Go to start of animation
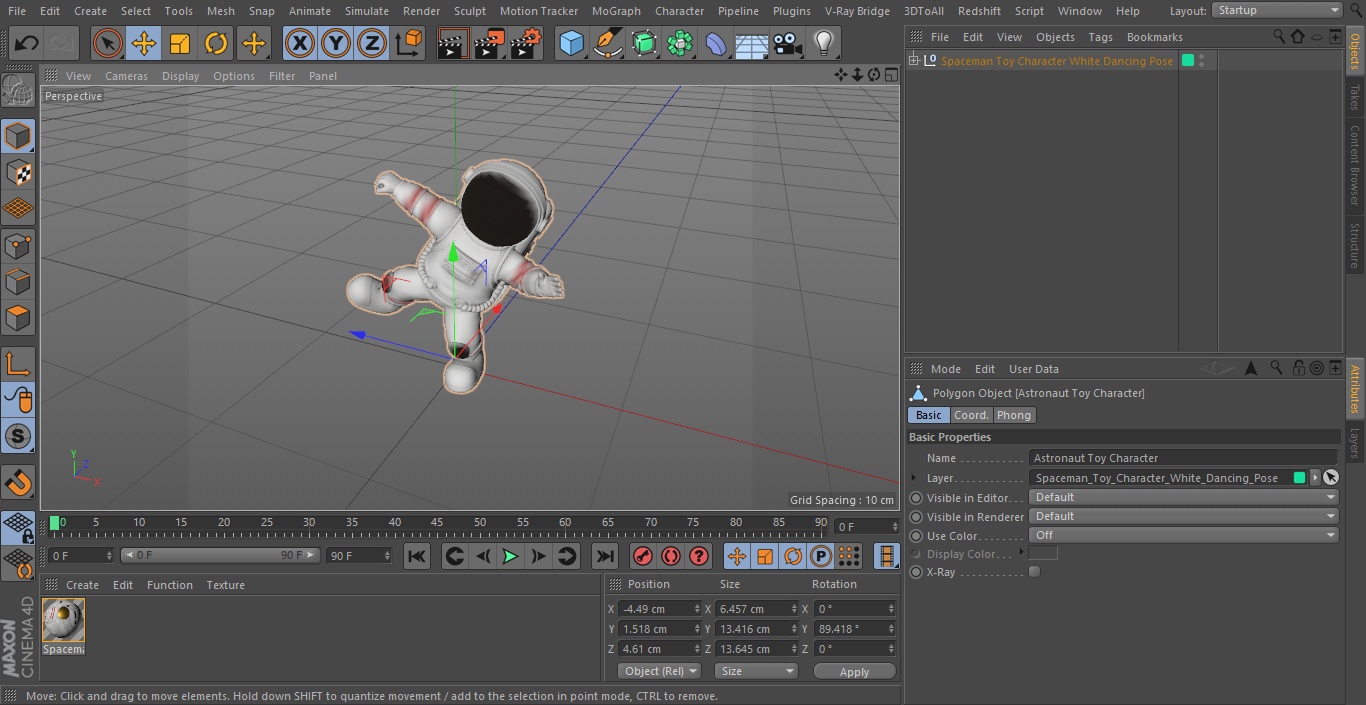The height and width of the screenshot is (705, 1366). 417,556
